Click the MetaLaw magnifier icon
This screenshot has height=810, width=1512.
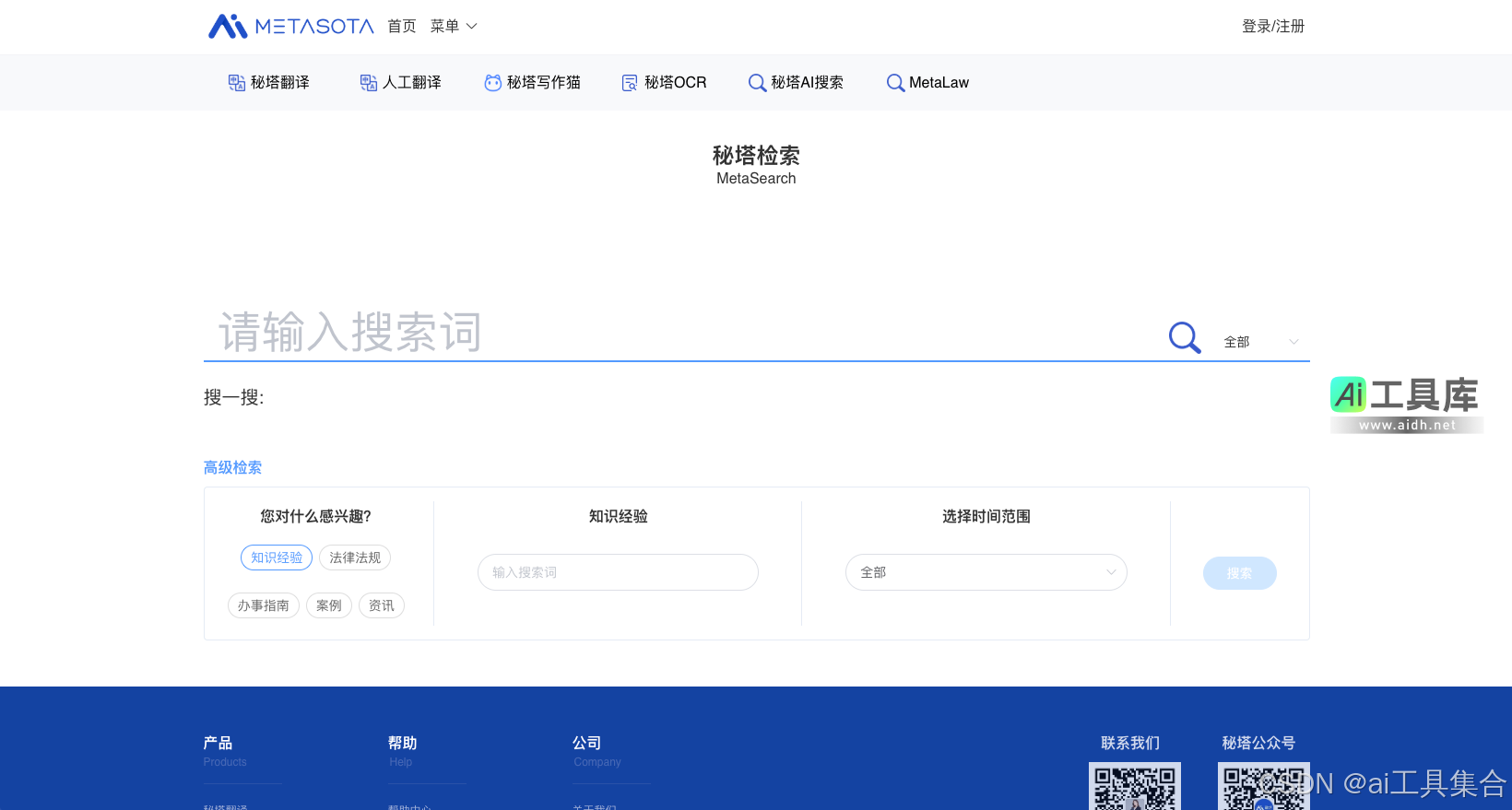click(x=895, y=83)
